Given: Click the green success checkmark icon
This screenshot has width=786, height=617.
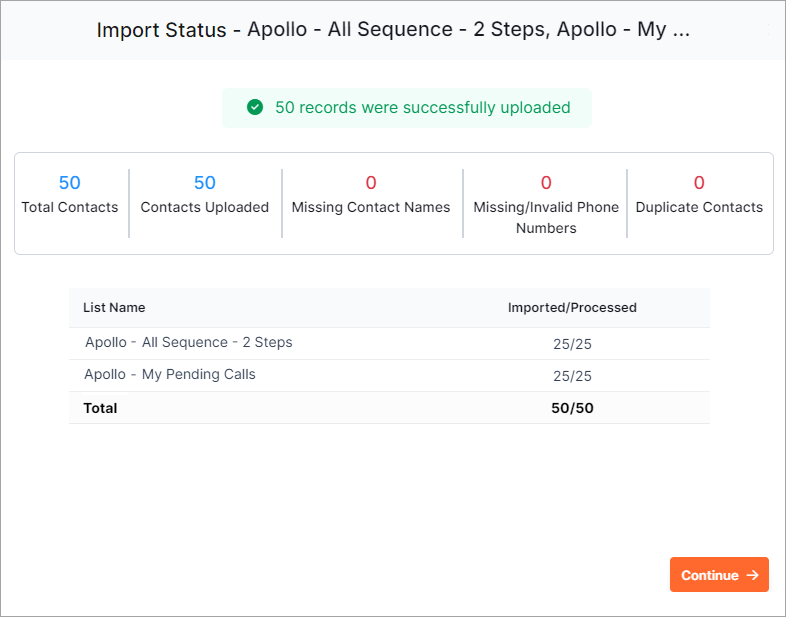Looking at the screenshot, I should pyautogui.click(x=255, y=107).
